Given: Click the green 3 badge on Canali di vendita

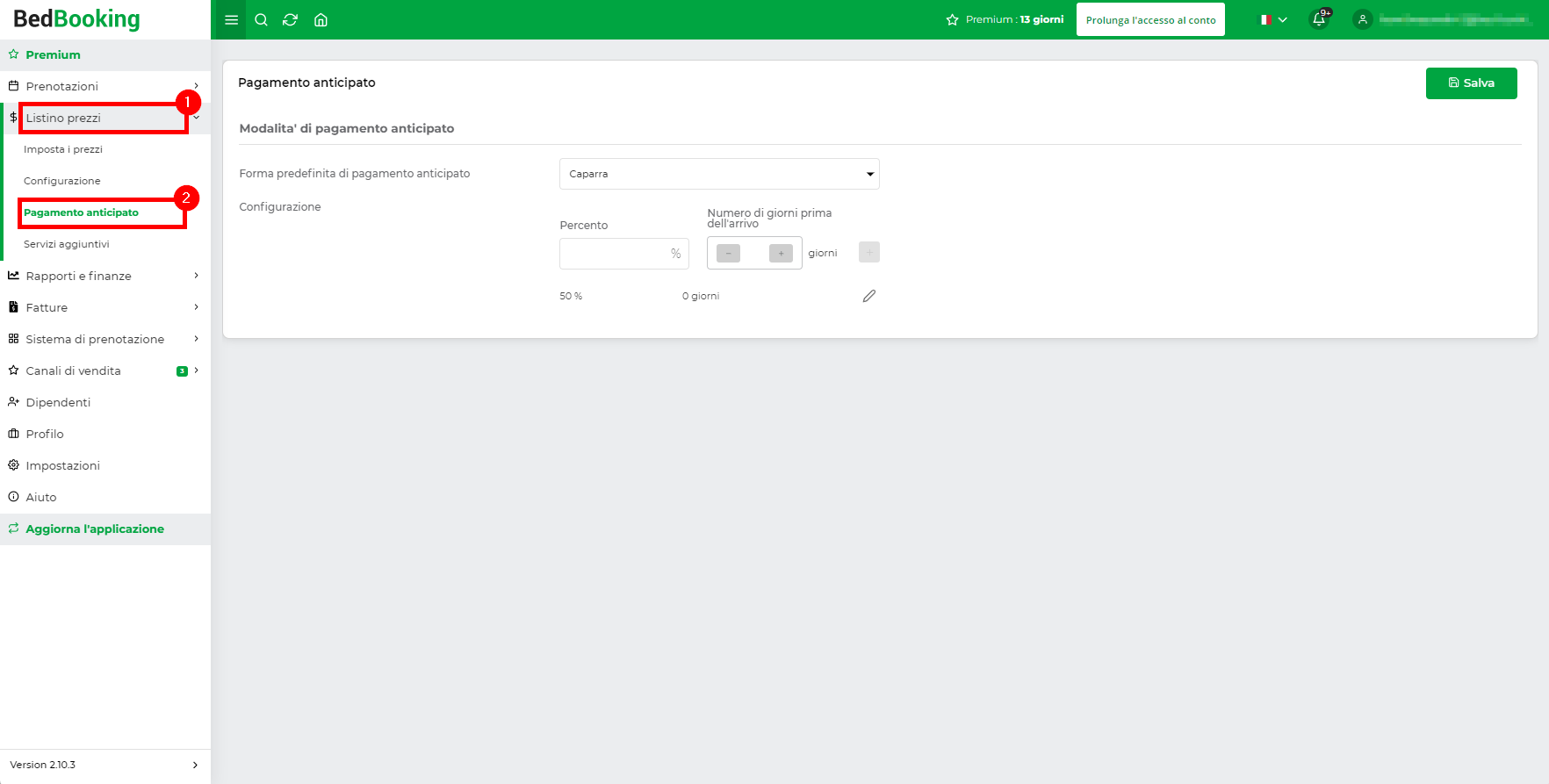Looking at the screenshot, I should tap(182, 370).
